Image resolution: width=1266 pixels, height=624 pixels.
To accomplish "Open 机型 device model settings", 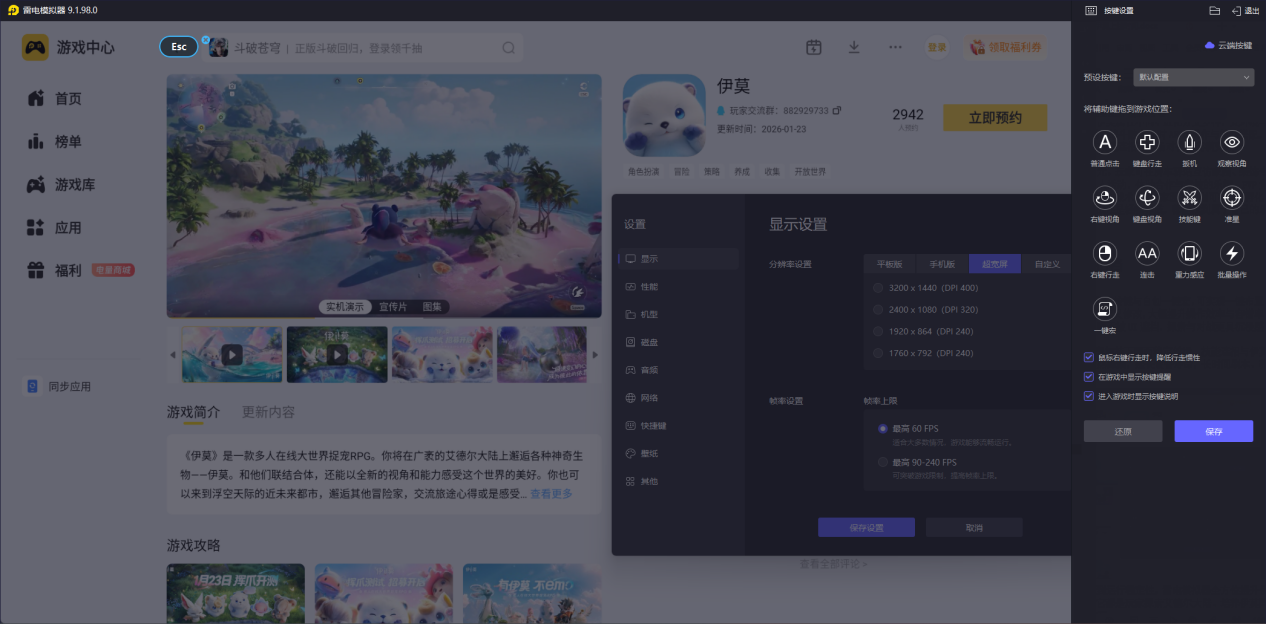I will [x=678, y=314].
